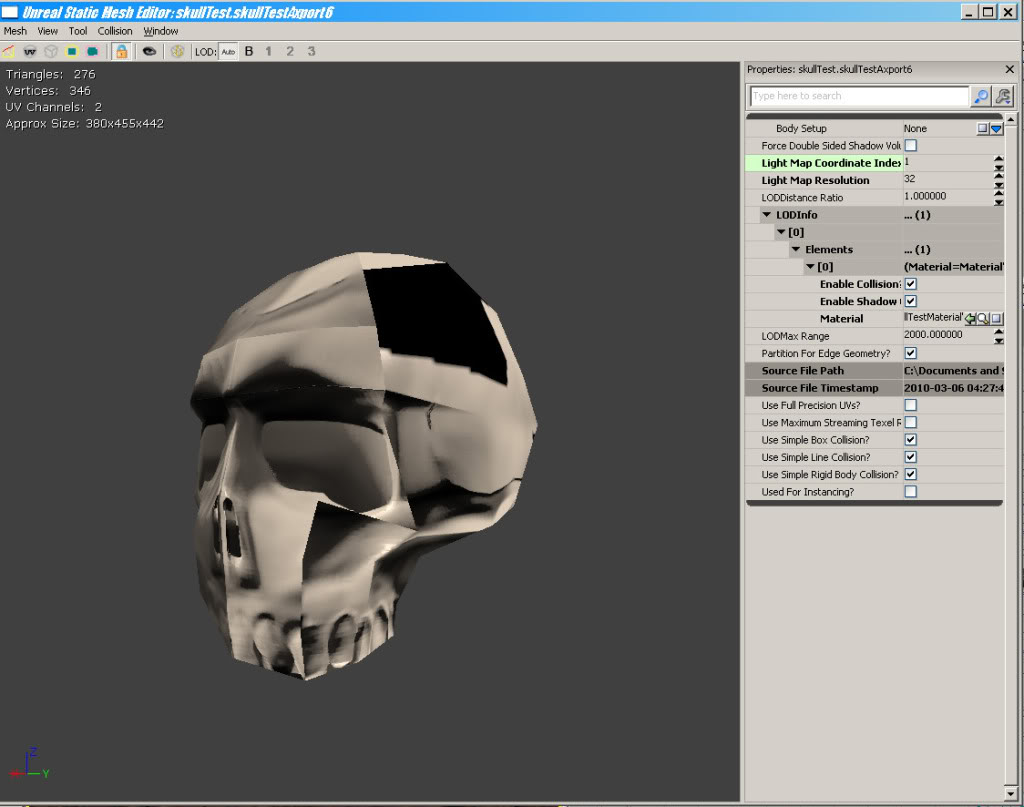This screenshot has height=807, width=1024.
Task: Toggle the bounds cube toolbar icon
Action: click(x=51, y=51)
